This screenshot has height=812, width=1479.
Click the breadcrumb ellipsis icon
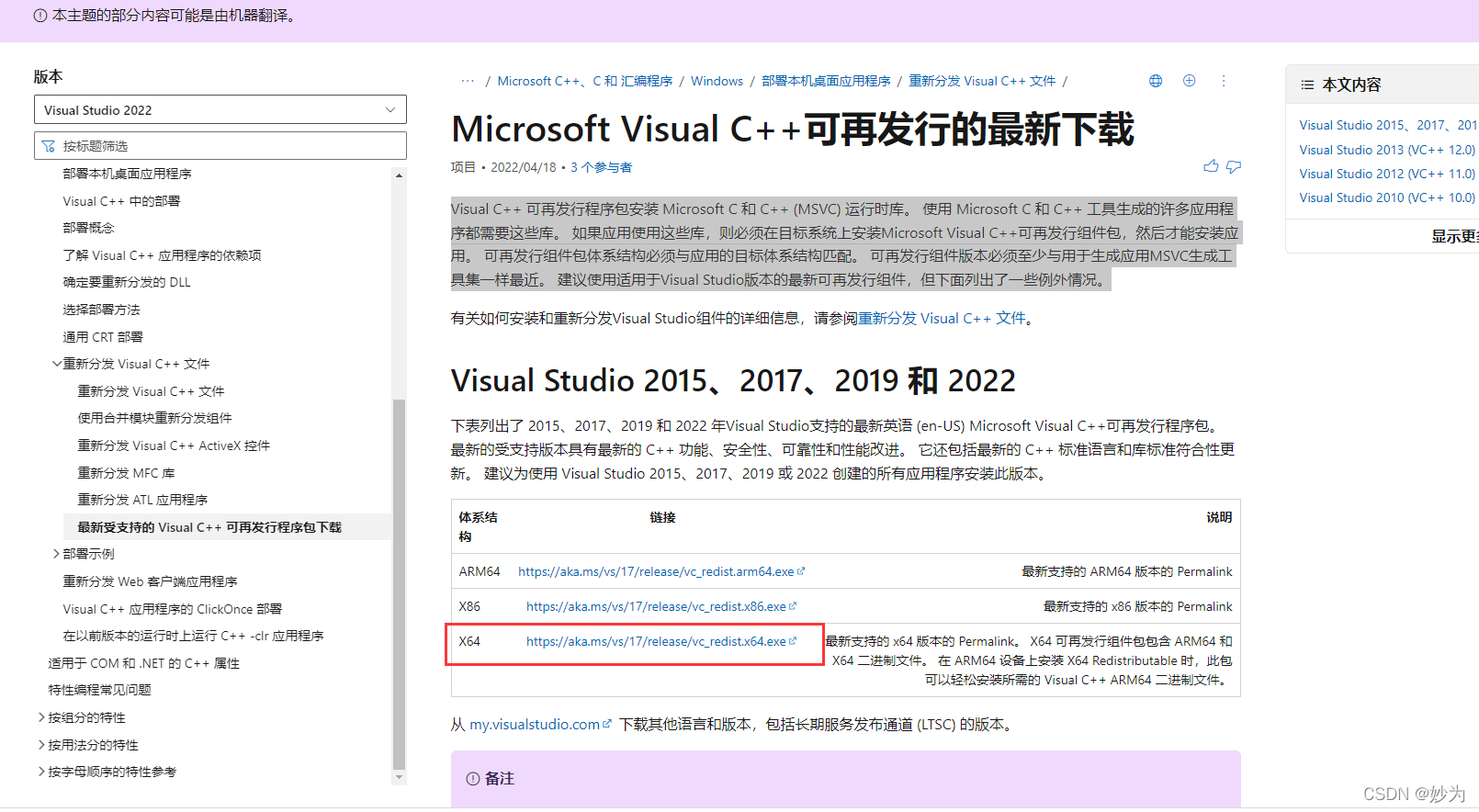[x=468, y=81]
